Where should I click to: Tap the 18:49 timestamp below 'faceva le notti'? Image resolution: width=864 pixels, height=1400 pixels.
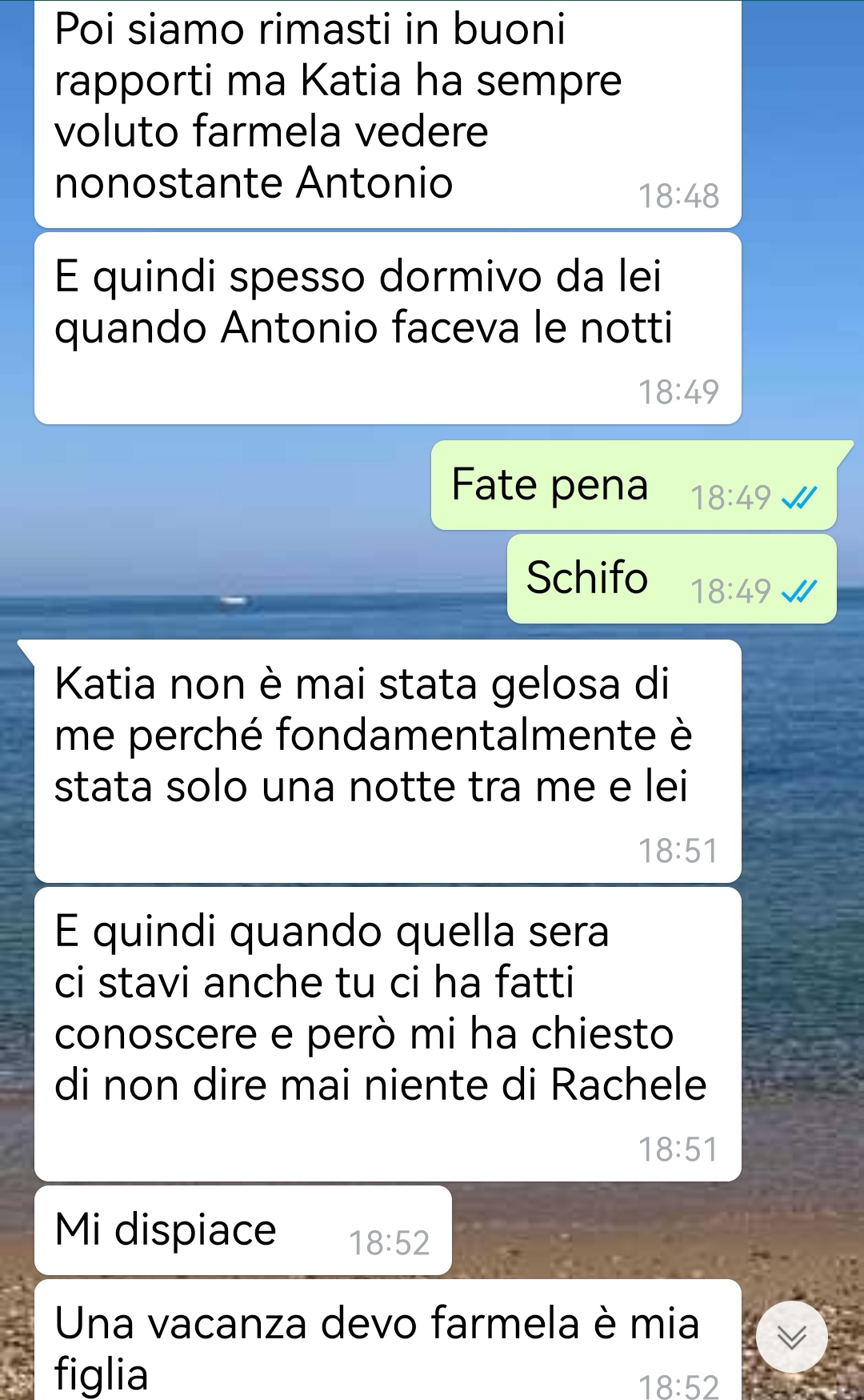(x=678, y=392)
